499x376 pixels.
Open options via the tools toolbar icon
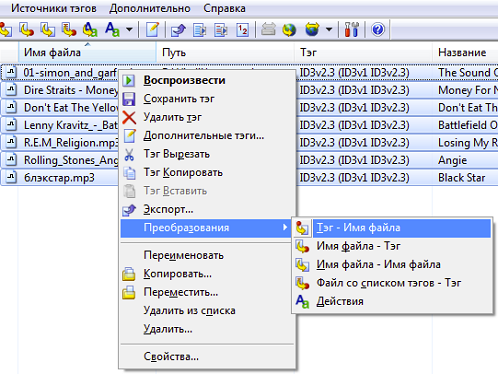pos(351,30)
